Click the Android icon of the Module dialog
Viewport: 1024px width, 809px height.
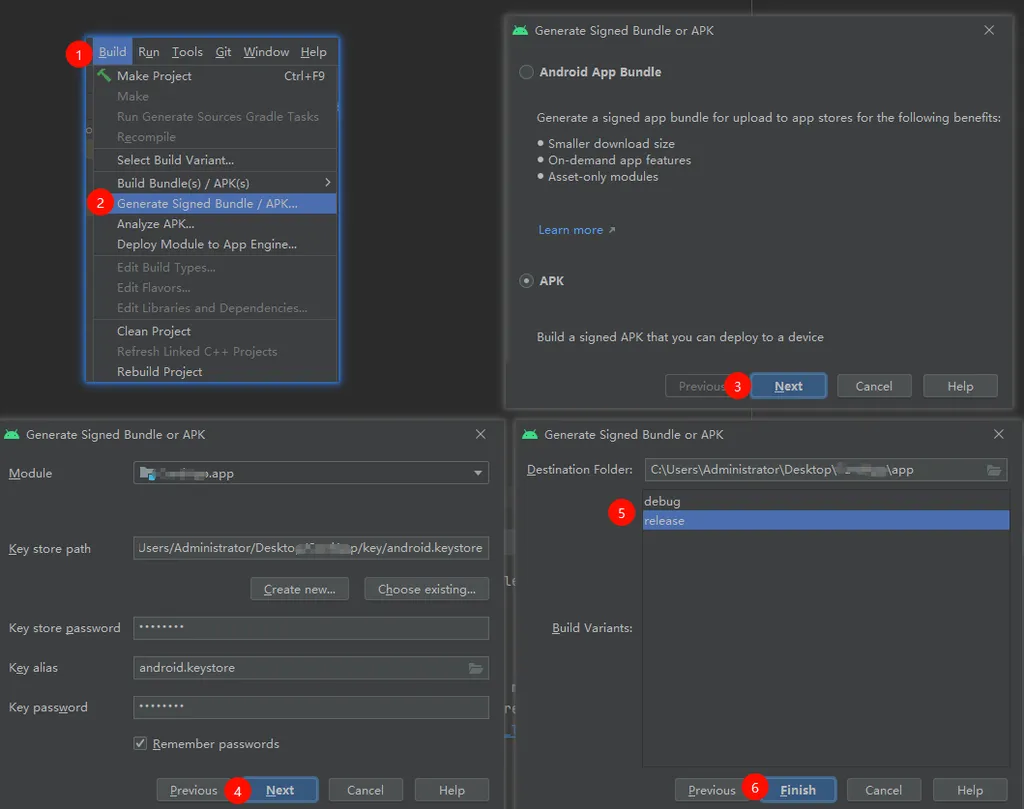click(12, 434)
